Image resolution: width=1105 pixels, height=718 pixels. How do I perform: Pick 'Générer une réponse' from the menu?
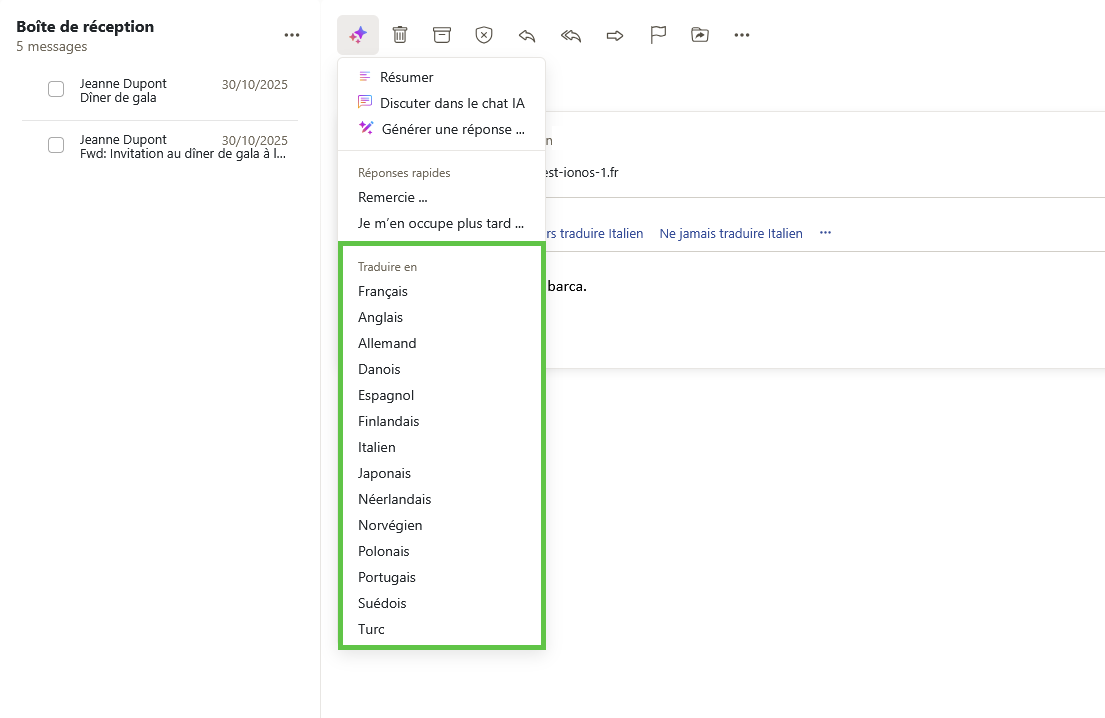[452, 129]
